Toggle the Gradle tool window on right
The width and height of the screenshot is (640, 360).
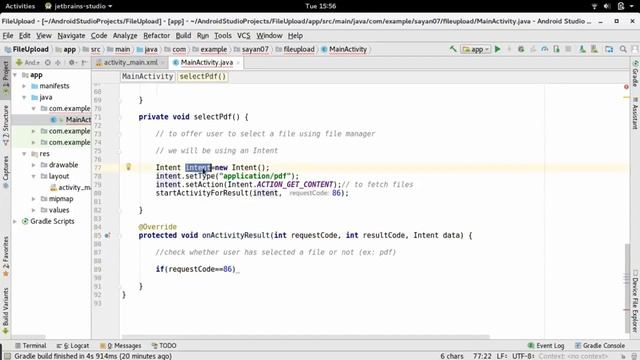(635, 74)
